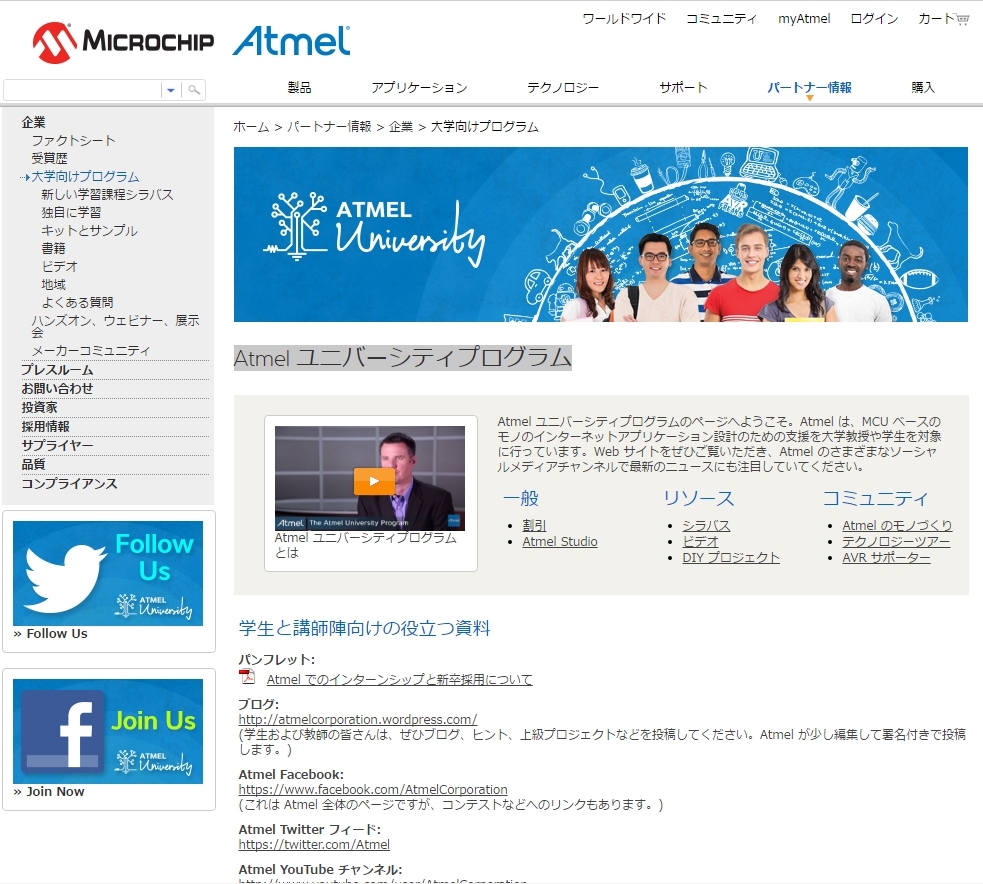Screen dimensions: 983x884
Task: Click the ビデオ resource link
Action: tap(700, 542)
